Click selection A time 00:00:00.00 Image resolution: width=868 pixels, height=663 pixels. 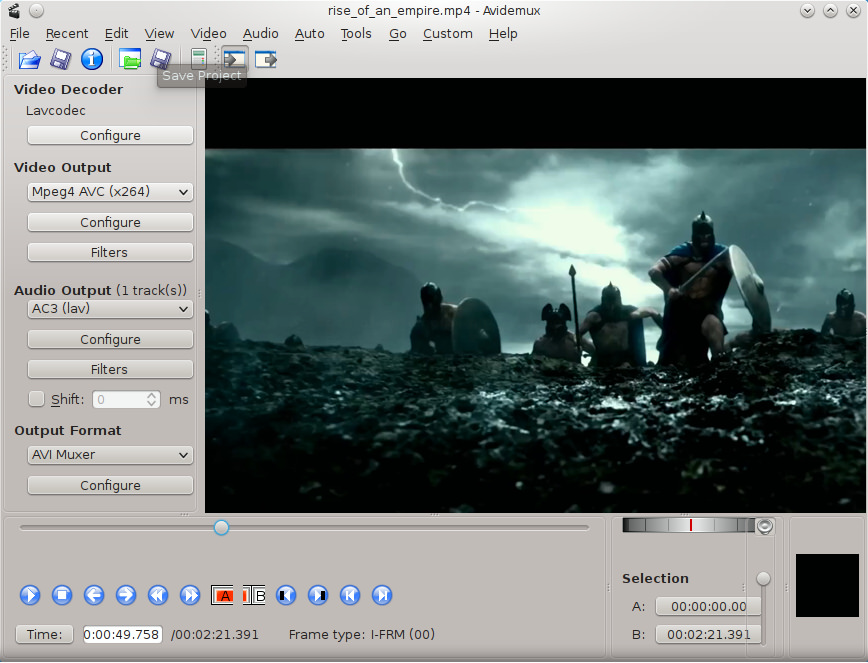(x=708, y=607)
